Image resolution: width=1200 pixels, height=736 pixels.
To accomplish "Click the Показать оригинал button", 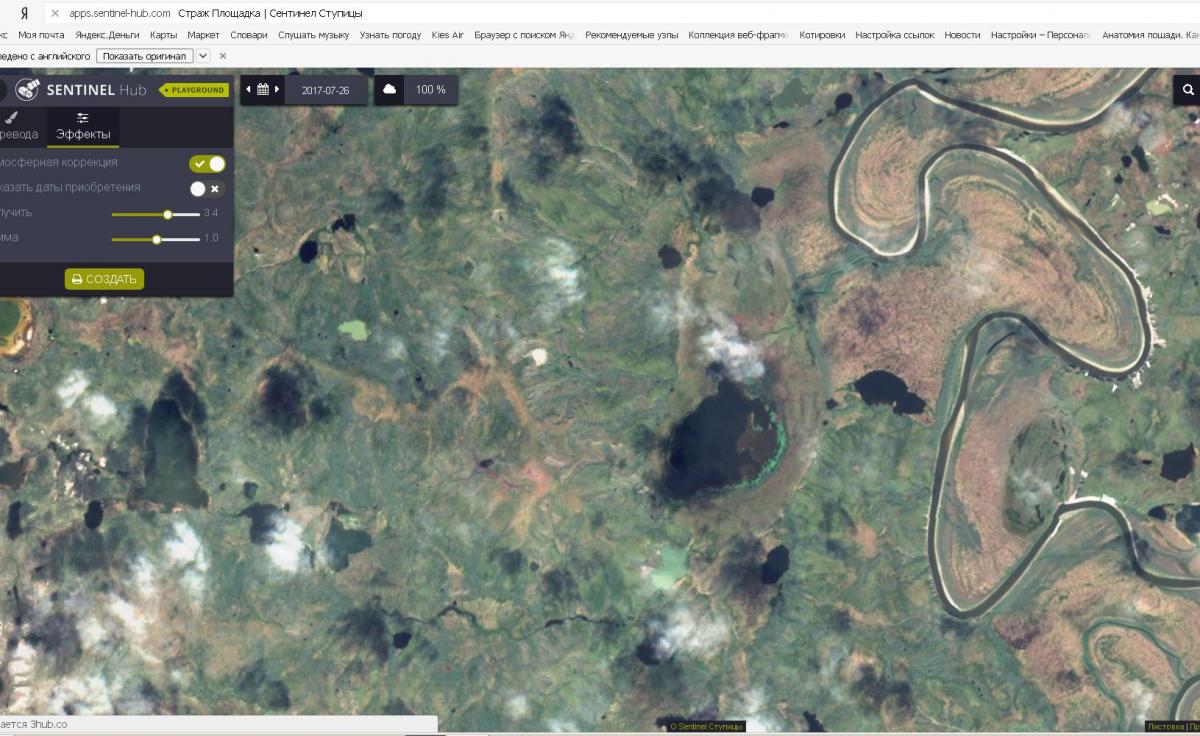I will pyautogui.click(x=145, y=56).
